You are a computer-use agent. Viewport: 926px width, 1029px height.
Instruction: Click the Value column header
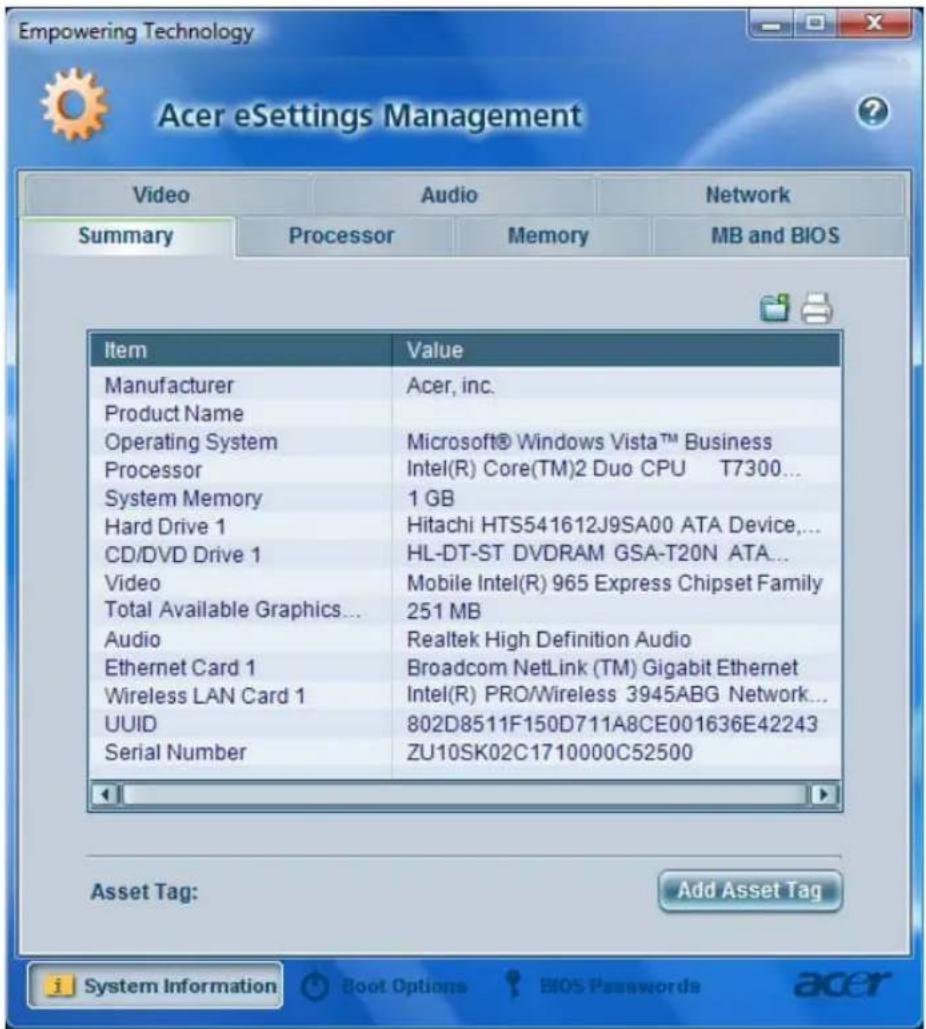616,350
